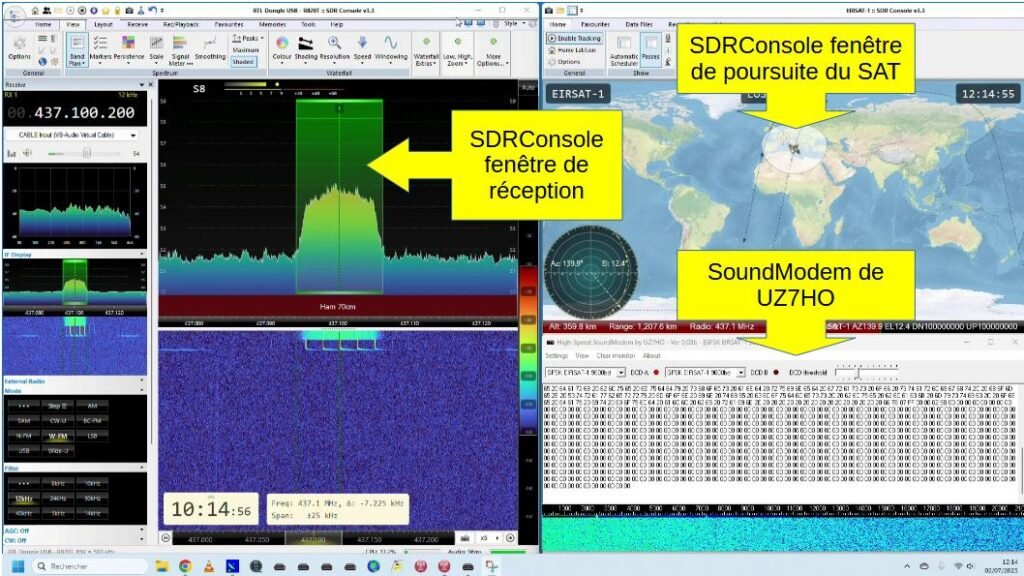The width and height of the screenshot is (1024, 576).
Task: Select Maximum in the Peaks group
Action: pos(246,50)
